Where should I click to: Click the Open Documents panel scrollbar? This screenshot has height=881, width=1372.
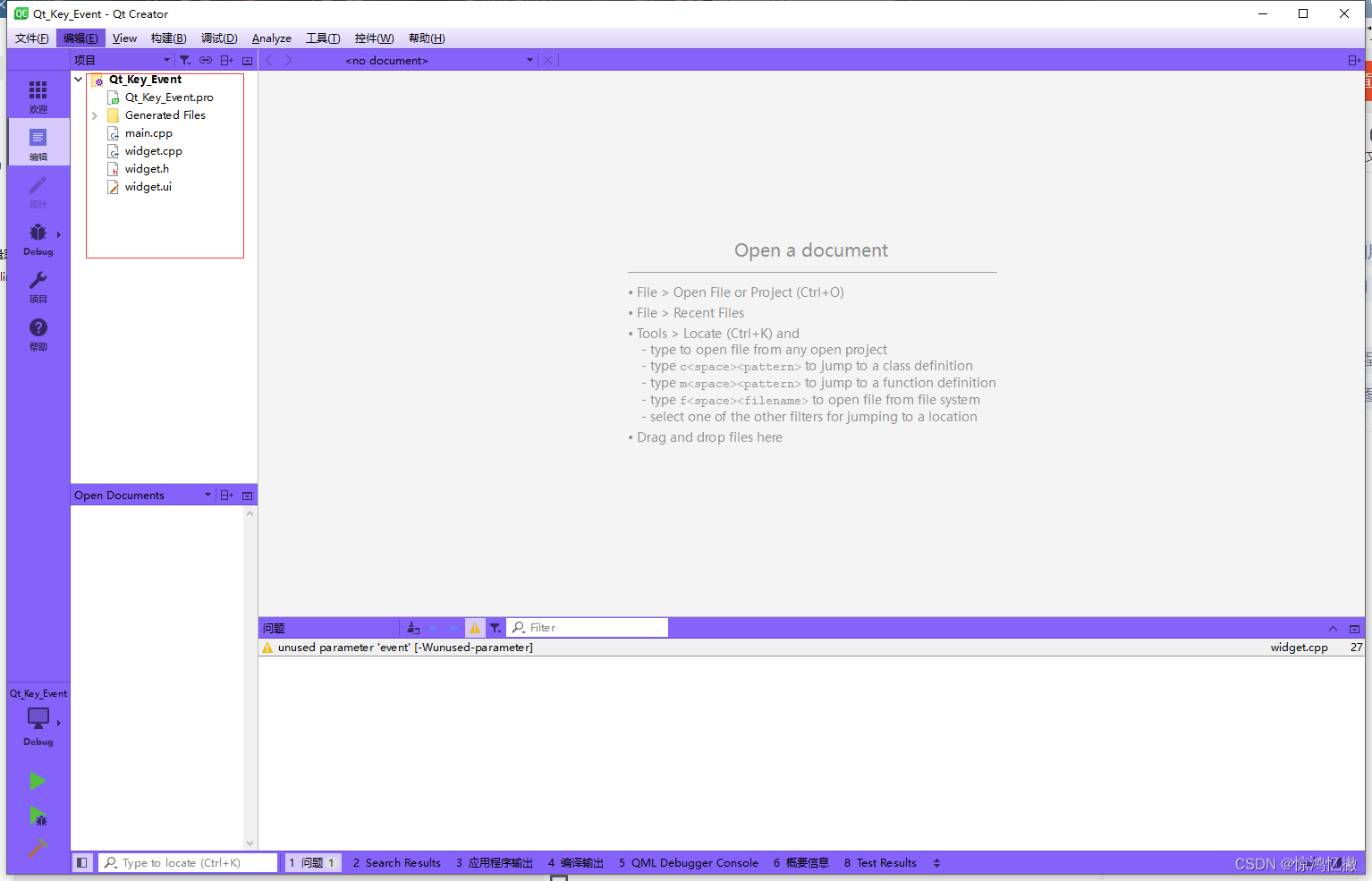tap(250, 678)
